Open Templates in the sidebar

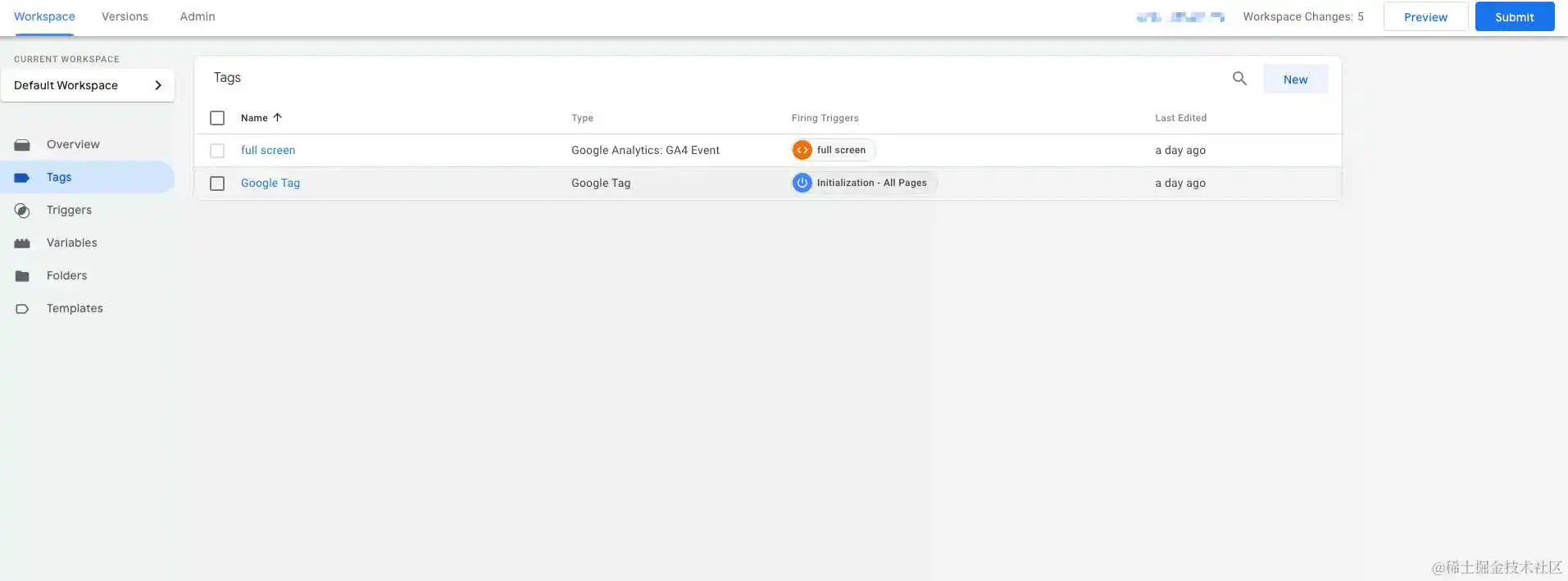[x=75, y=308]
